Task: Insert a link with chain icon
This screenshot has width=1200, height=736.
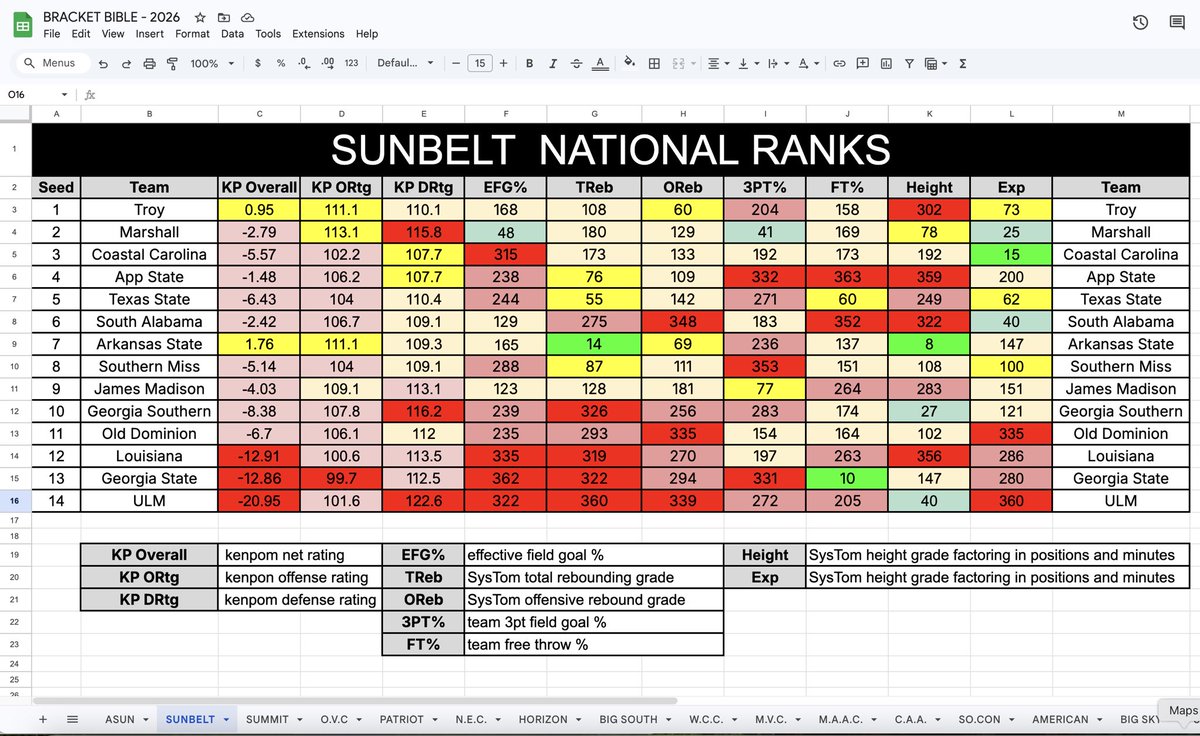Action: click(839, 63)
